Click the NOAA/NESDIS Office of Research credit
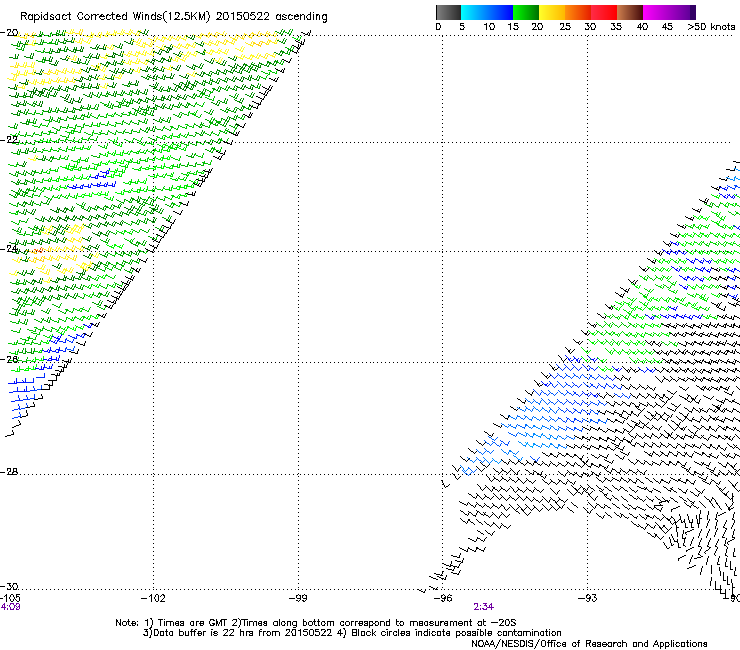 589,644
